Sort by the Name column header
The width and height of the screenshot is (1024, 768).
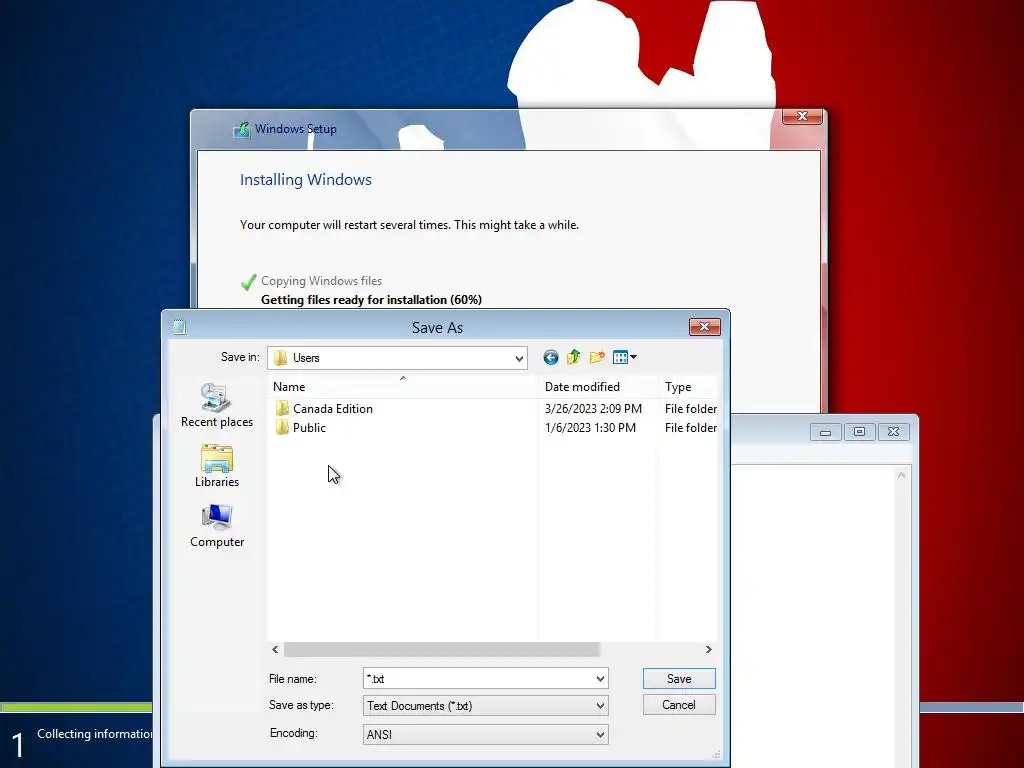tap(402, 387)
